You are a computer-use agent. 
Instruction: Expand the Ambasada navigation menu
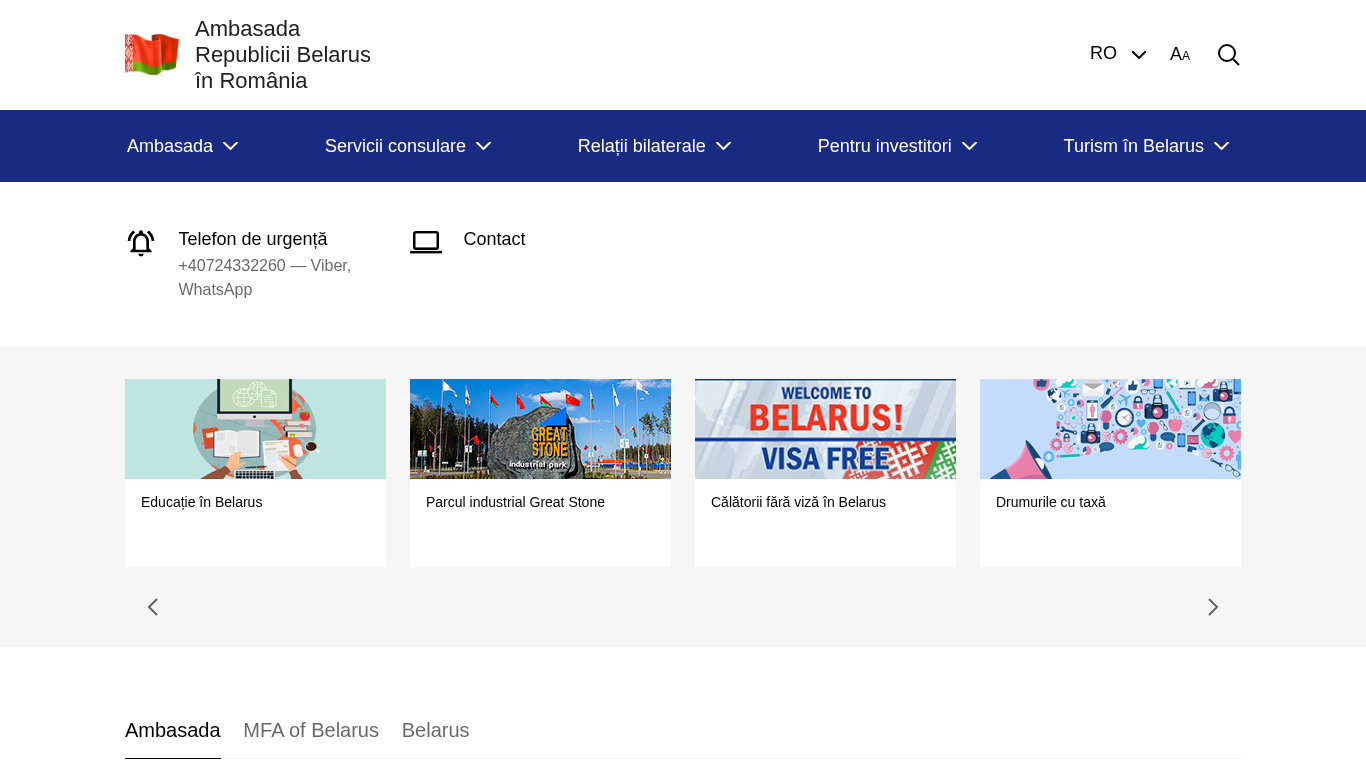182,146
